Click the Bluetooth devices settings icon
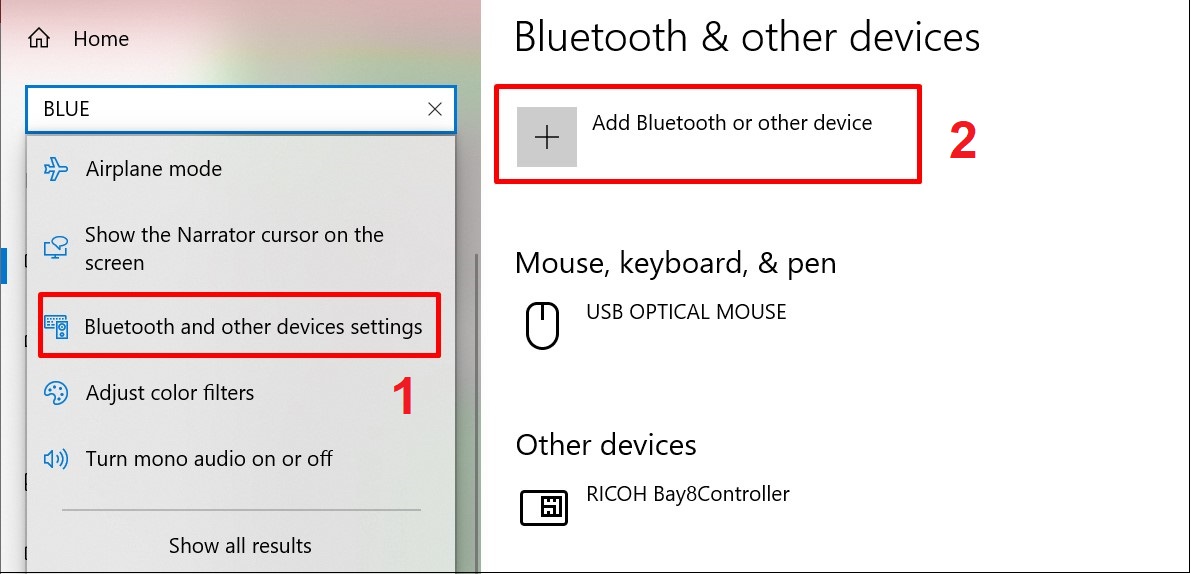The height and width of the screenshot is (574, 1191). 56,327
